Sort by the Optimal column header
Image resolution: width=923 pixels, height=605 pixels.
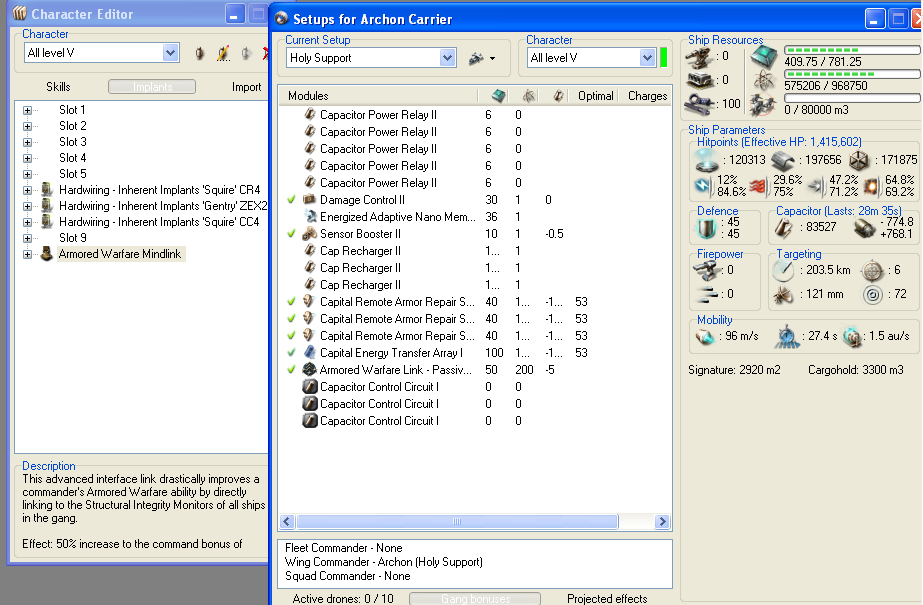tap(595, 96)
